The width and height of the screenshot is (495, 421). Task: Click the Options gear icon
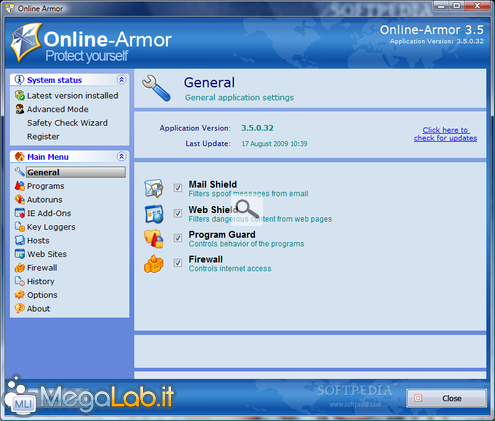(20, 295)
